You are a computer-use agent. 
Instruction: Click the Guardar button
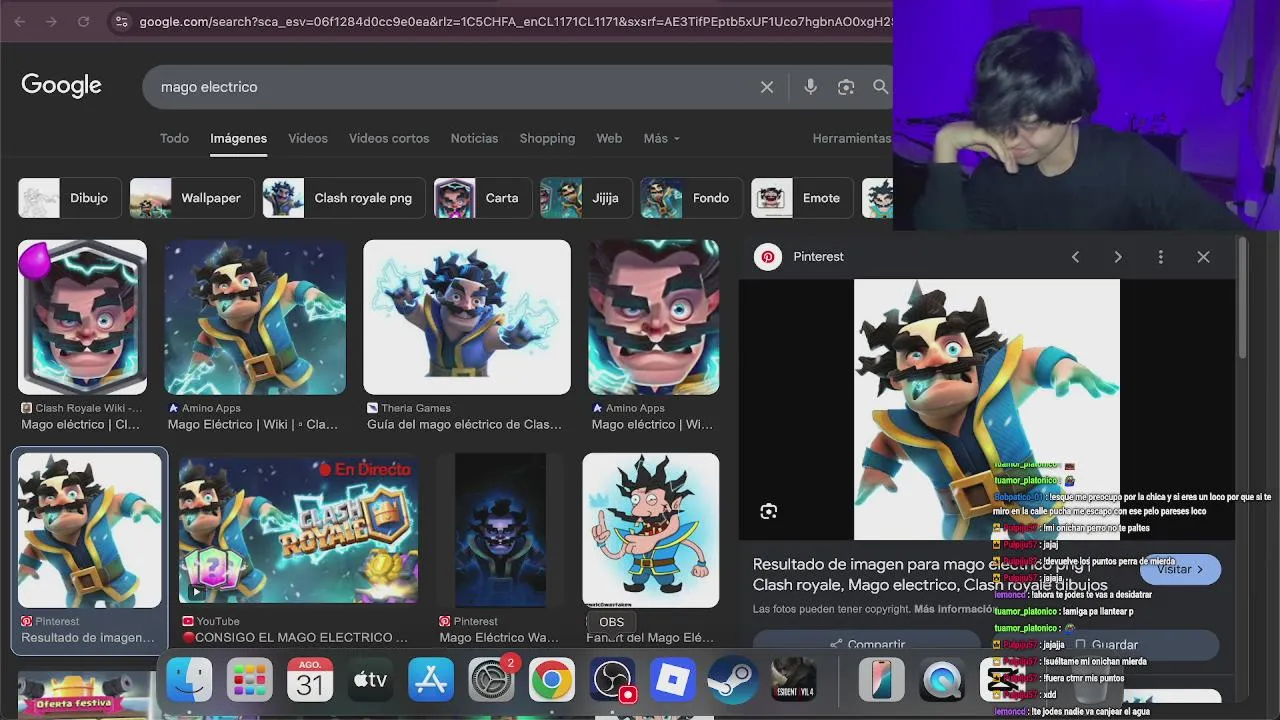pos(1105,644)
